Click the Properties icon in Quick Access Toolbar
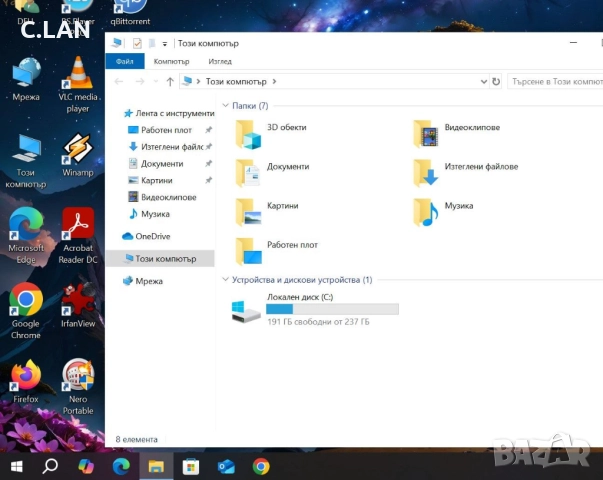Viewport: 603px width, 480px height. click(x=137, y=43)
